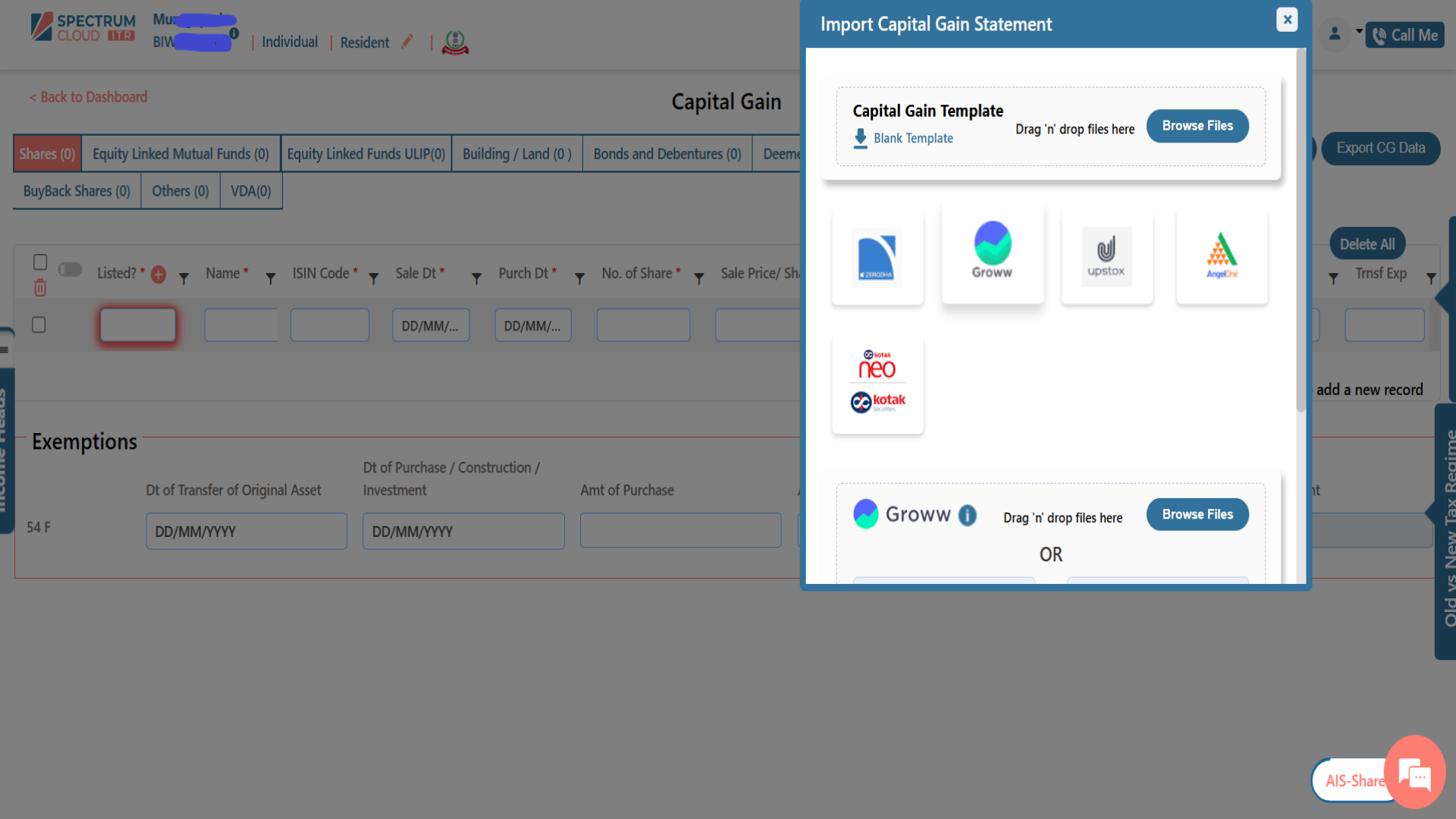The height and width of the screenshot is (819, 1456).
Task: Open the chat support bubble
Action: [1414, 773]
